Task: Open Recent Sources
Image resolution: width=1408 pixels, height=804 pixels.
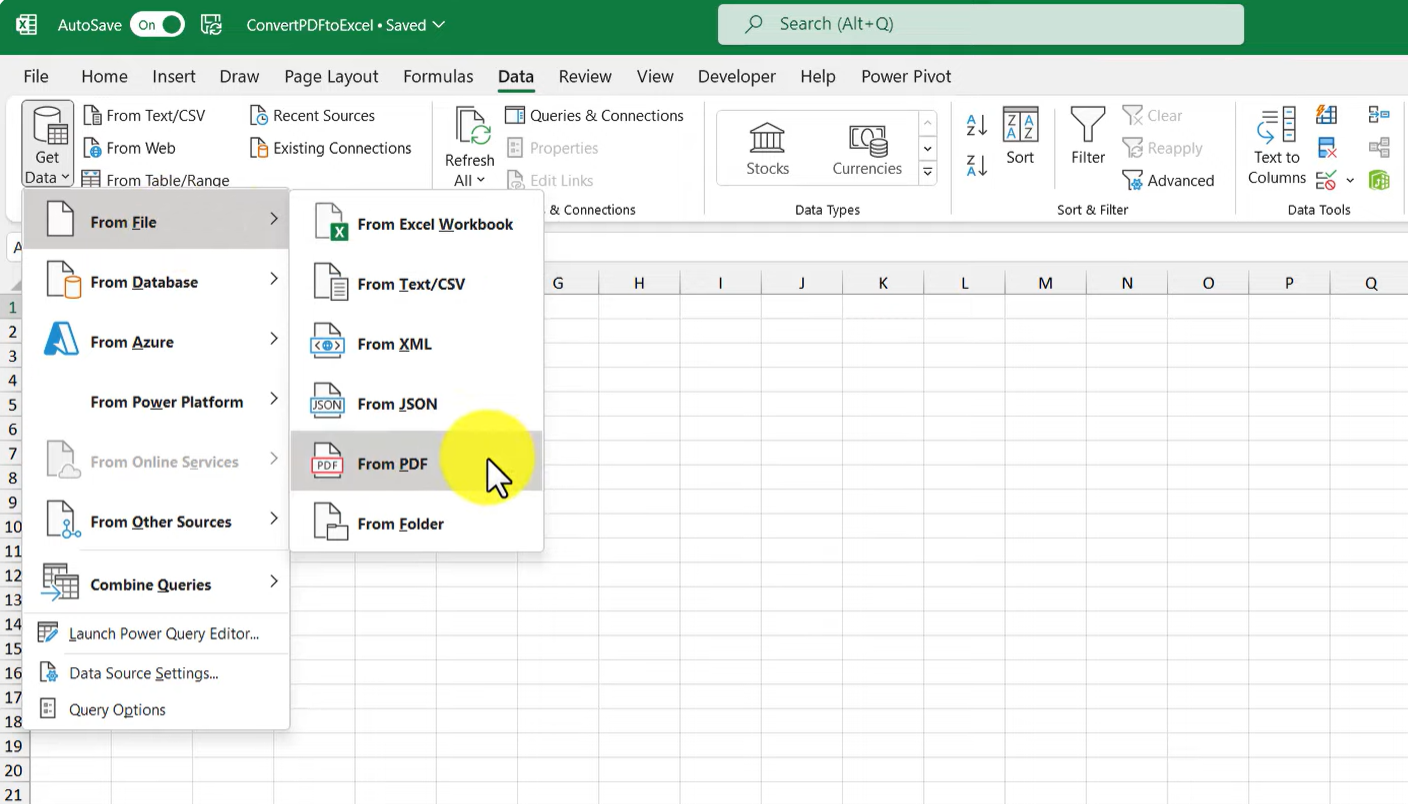Action: 312,115
